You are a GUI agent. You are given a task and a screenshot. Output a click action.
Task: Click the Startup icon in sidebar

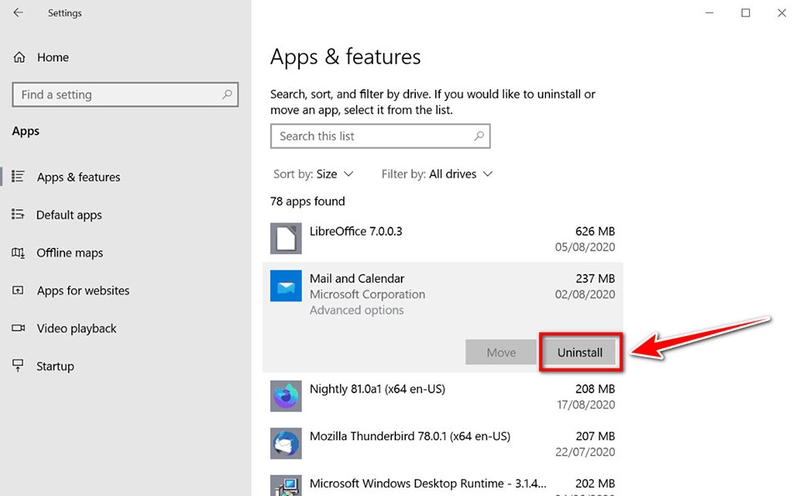18,366
